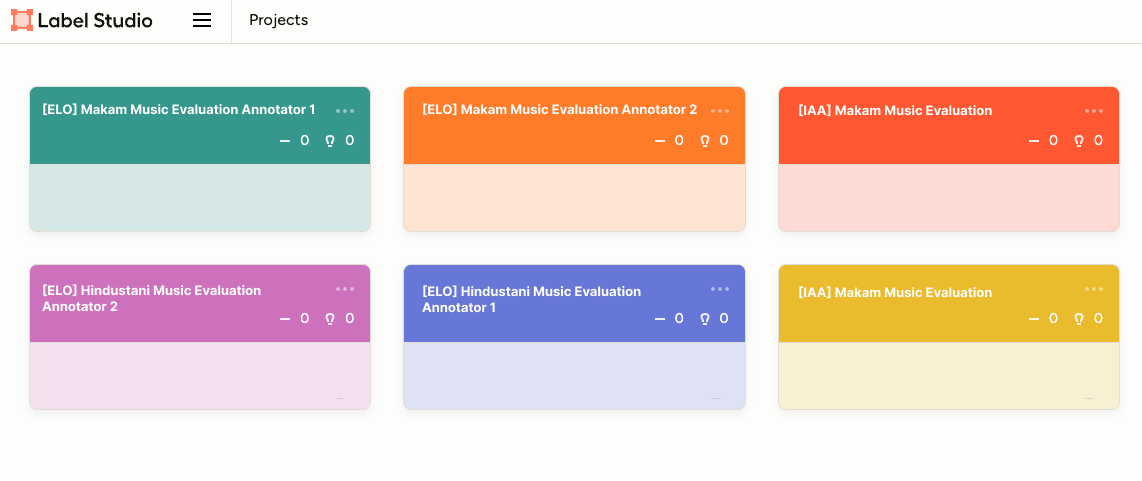
Task: Open [ELO] Makam Music Evaluation Annotator 2 project
Action: point(559,110)
